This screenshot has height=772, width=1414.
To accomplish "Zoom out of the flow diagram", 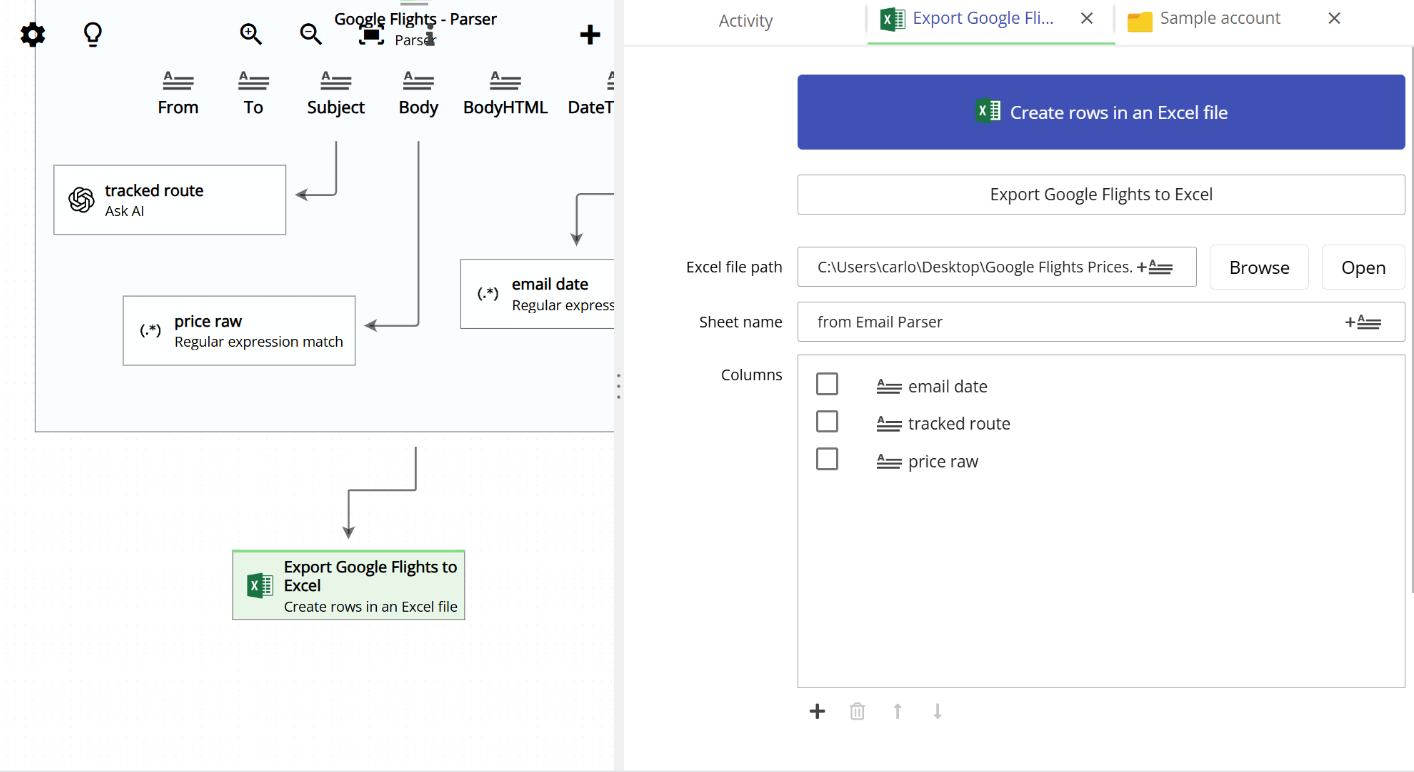I will 310,33.
